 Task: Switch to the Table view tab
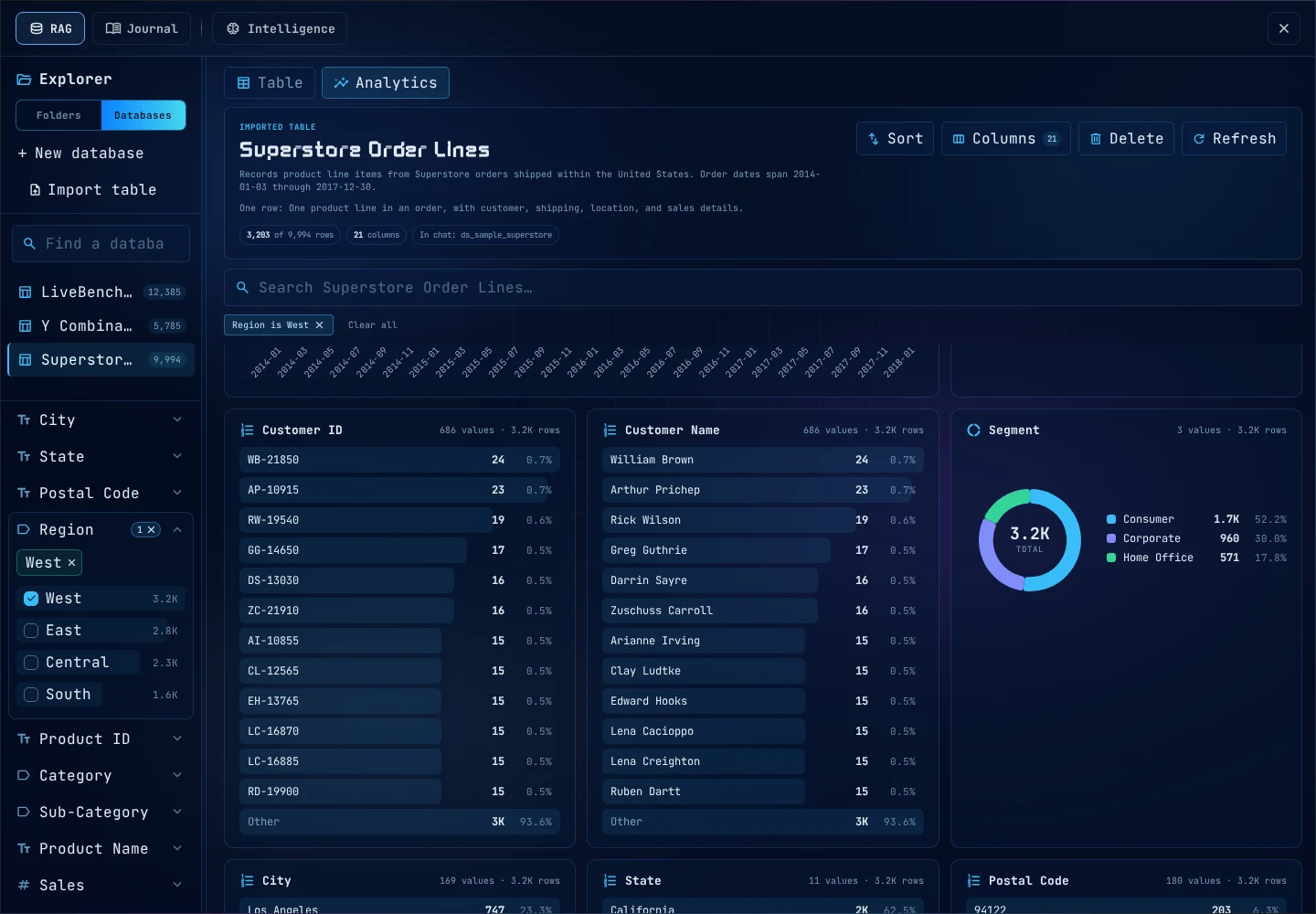click(x=270, y=82)
